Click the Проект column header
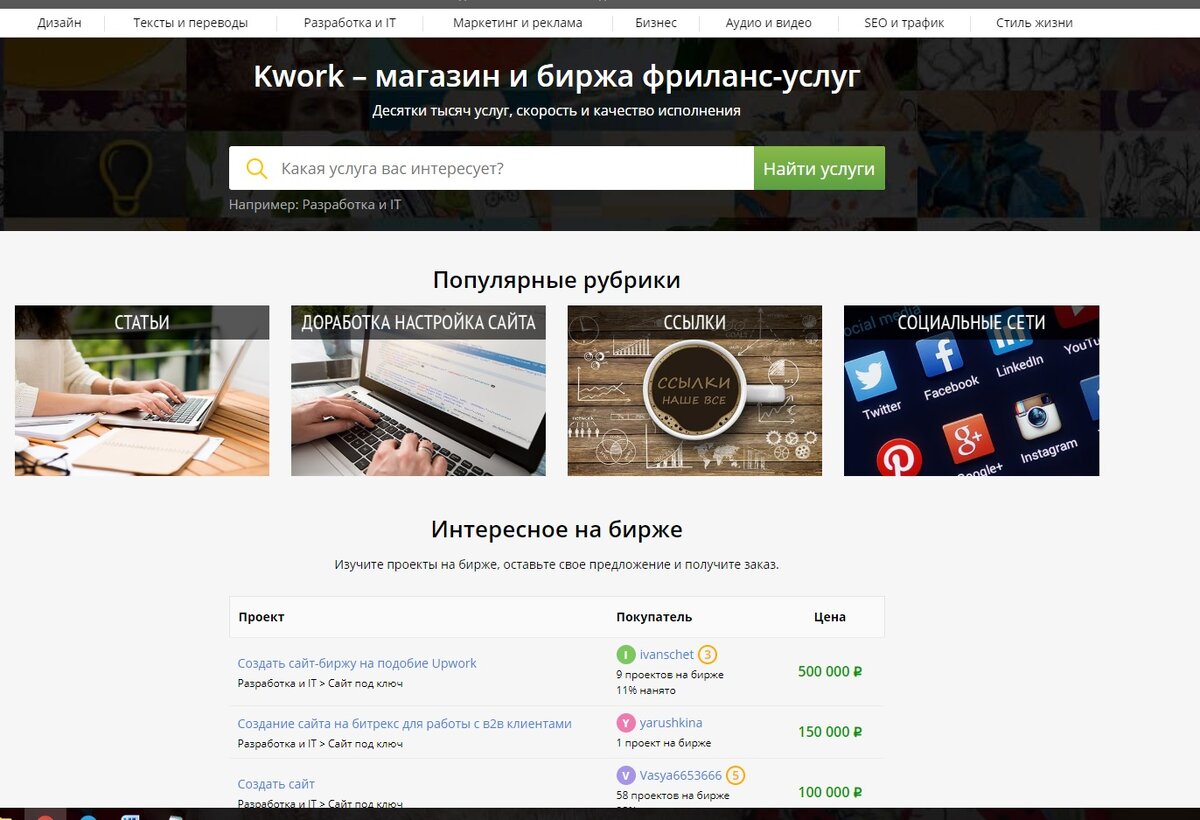The width and height of the screenshot is (1200, 820). [261, 617]
